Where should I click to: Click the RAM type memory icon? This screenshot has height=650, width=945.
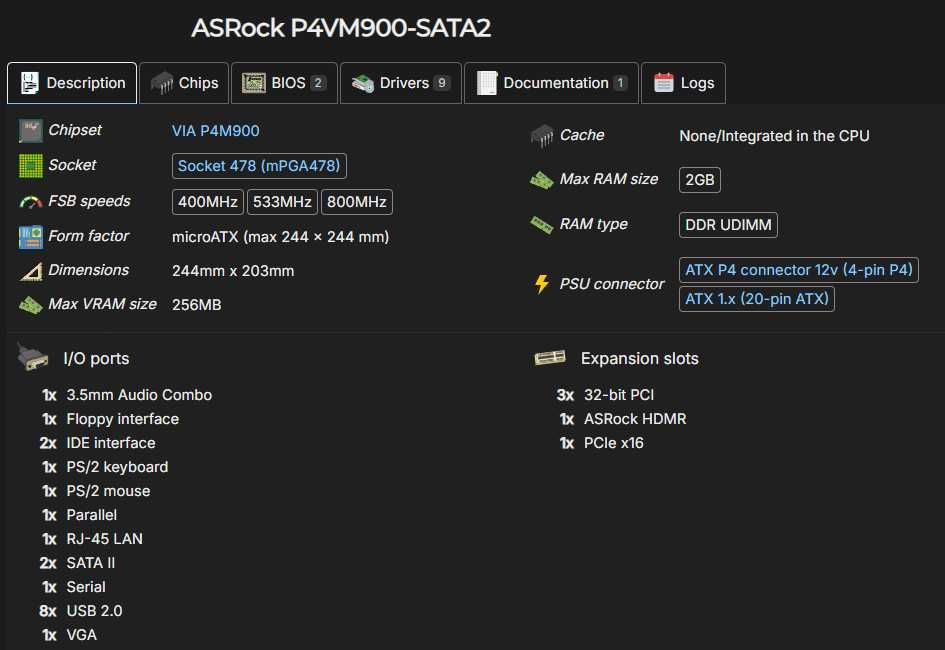click(x=542, y=225)
